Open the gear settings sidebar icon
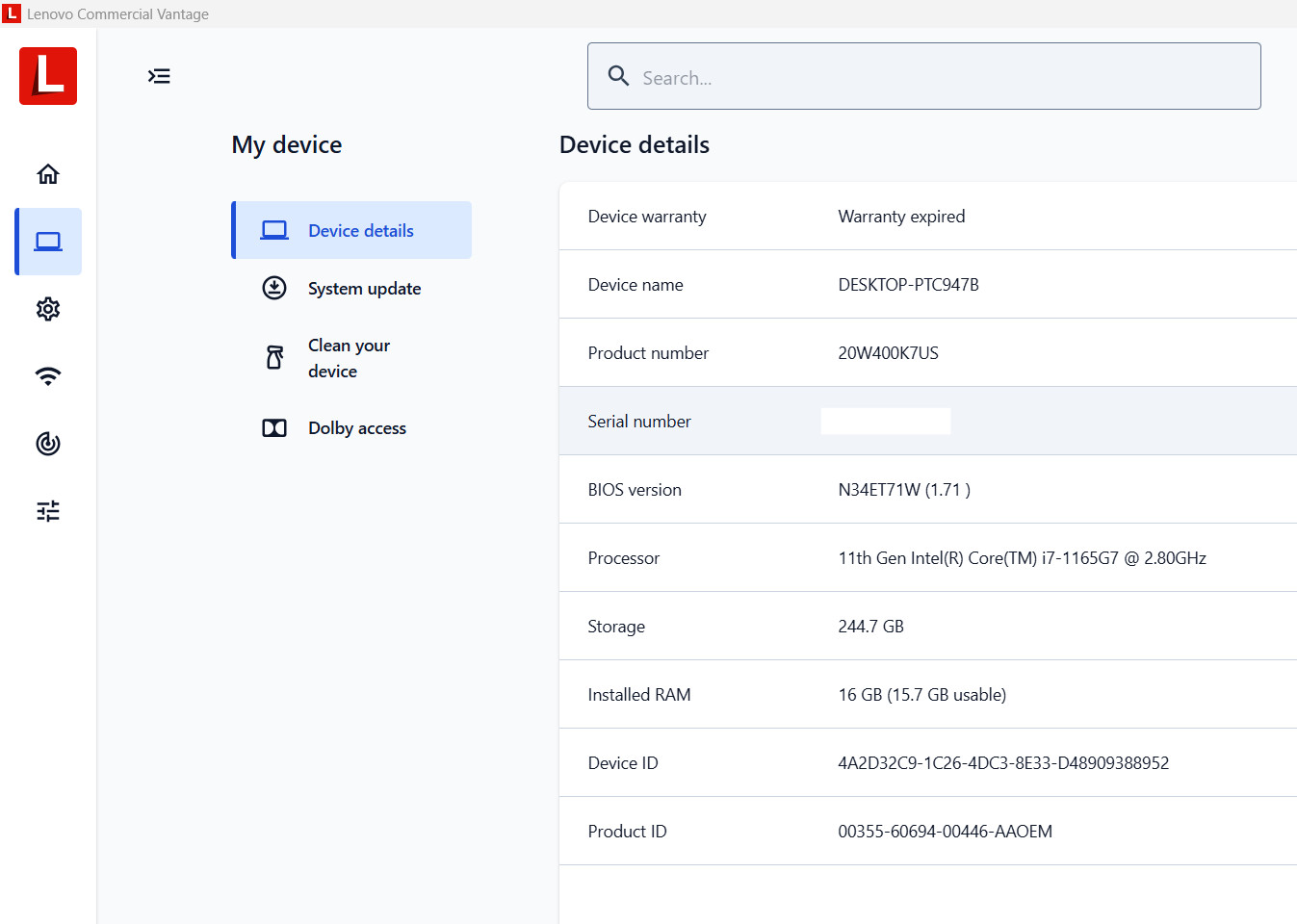 point(48,309)
